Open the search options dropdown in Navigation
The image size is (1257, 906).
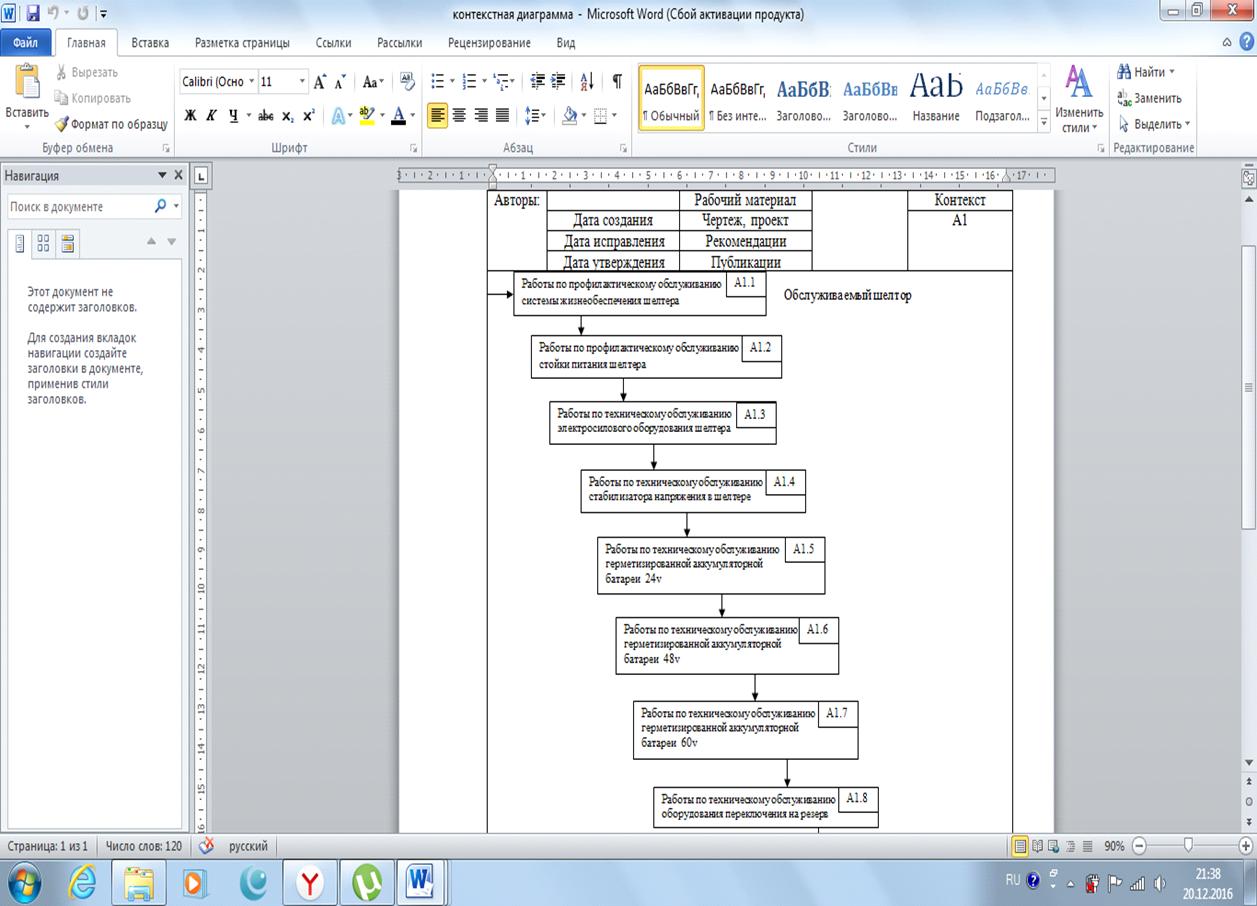pyautogui.click(x=177, y=206)
